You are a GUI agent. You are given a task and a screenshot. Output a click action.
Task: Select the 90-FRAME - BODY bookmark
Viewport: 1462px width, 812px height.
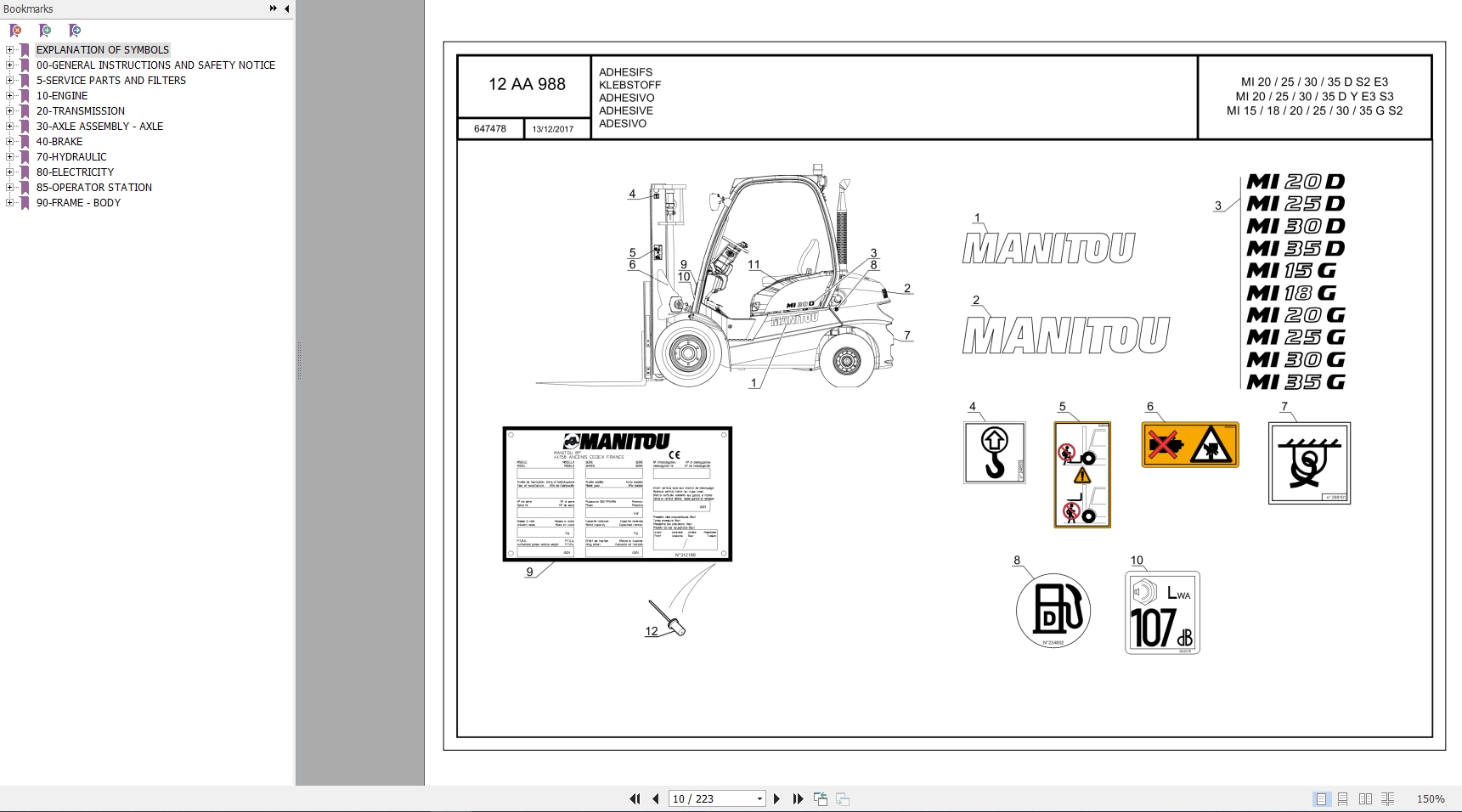(x=78, y=203)
